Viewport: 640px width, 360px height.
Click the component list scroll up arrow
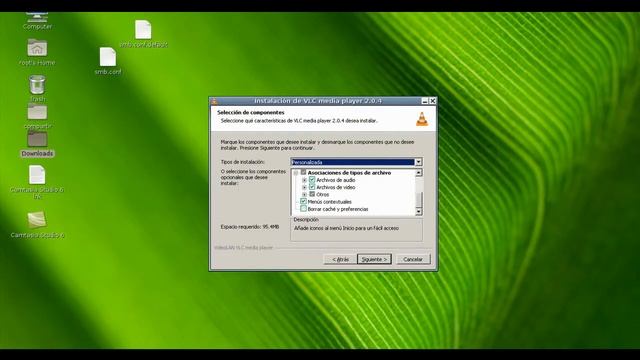[x=418, y=173]
